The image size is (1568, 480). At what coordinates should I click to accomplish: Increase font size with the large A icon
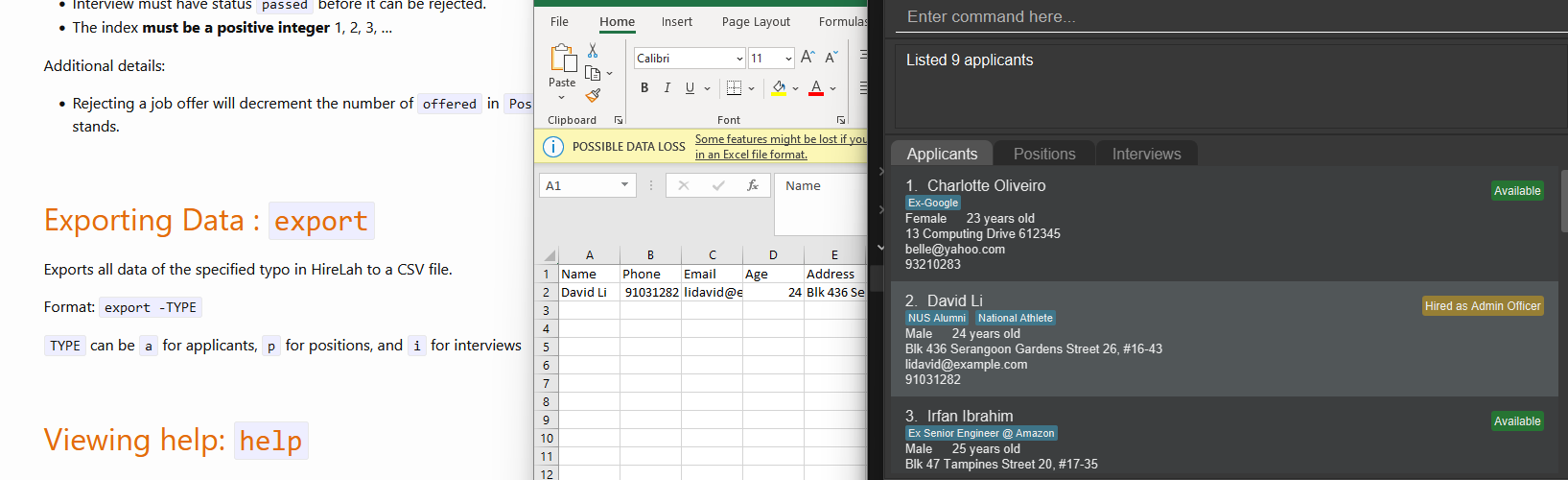(x=807, y=58)
